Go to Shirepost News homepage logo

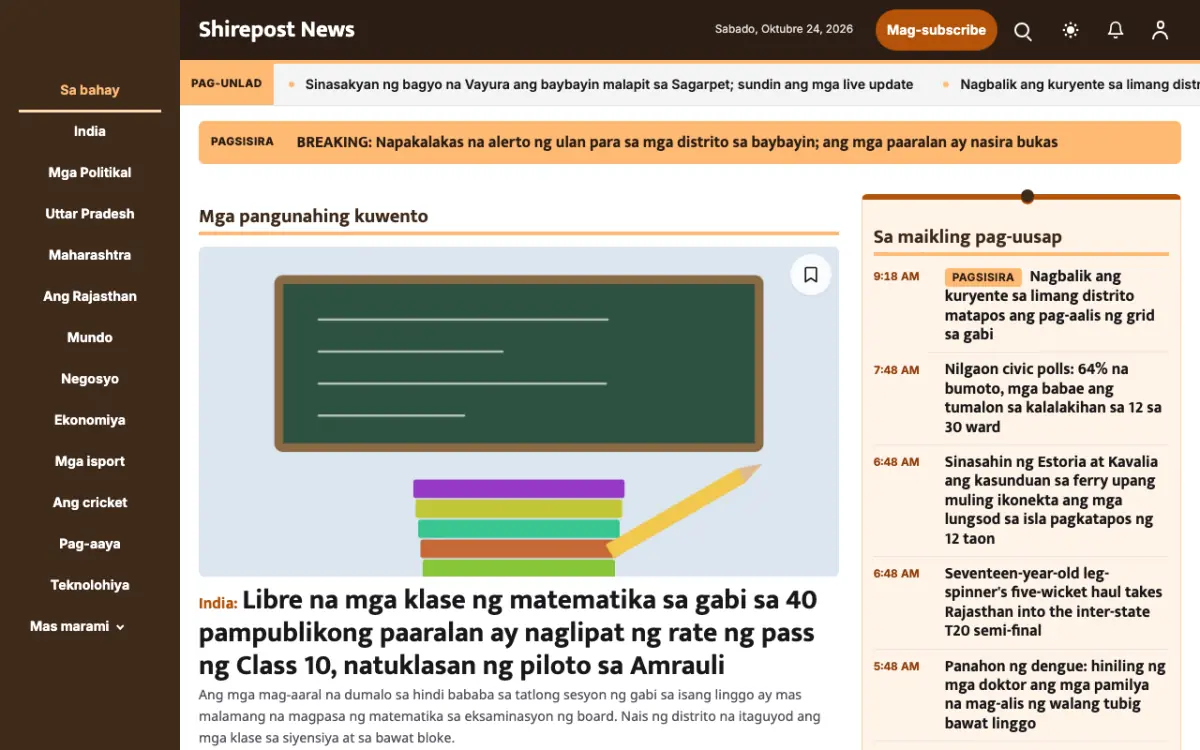(277, 30)
